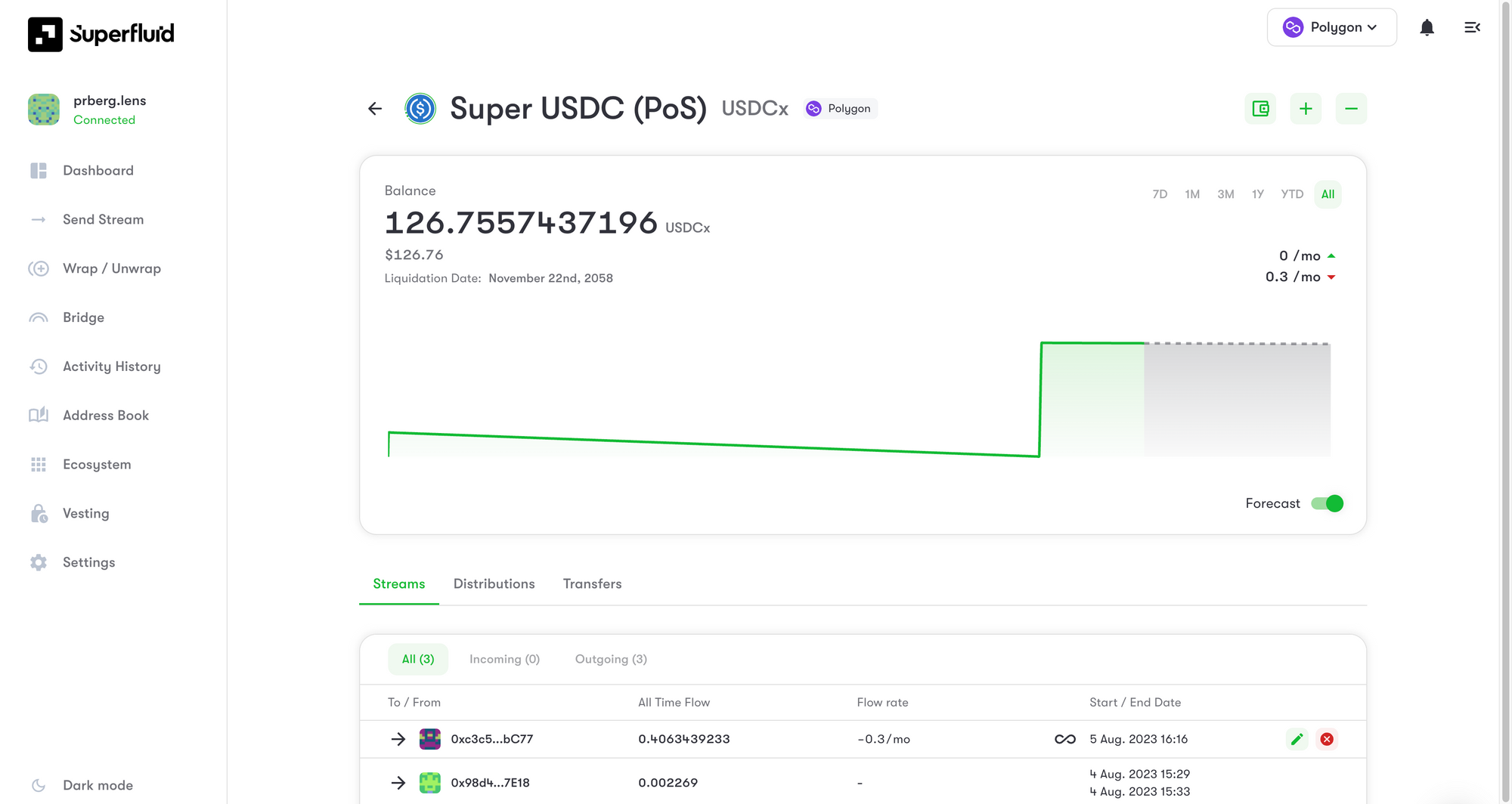
Task: Click the $126.76 fiat value
Action: tap(414, 255)
